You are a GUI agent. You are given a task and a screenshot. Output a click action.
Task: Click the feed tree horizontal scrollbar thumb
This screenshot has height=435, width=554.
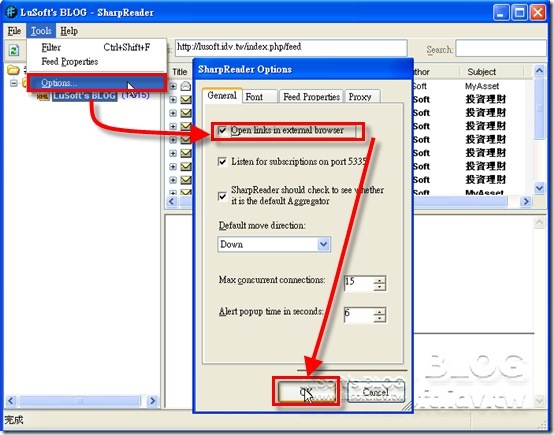(79, 401)
